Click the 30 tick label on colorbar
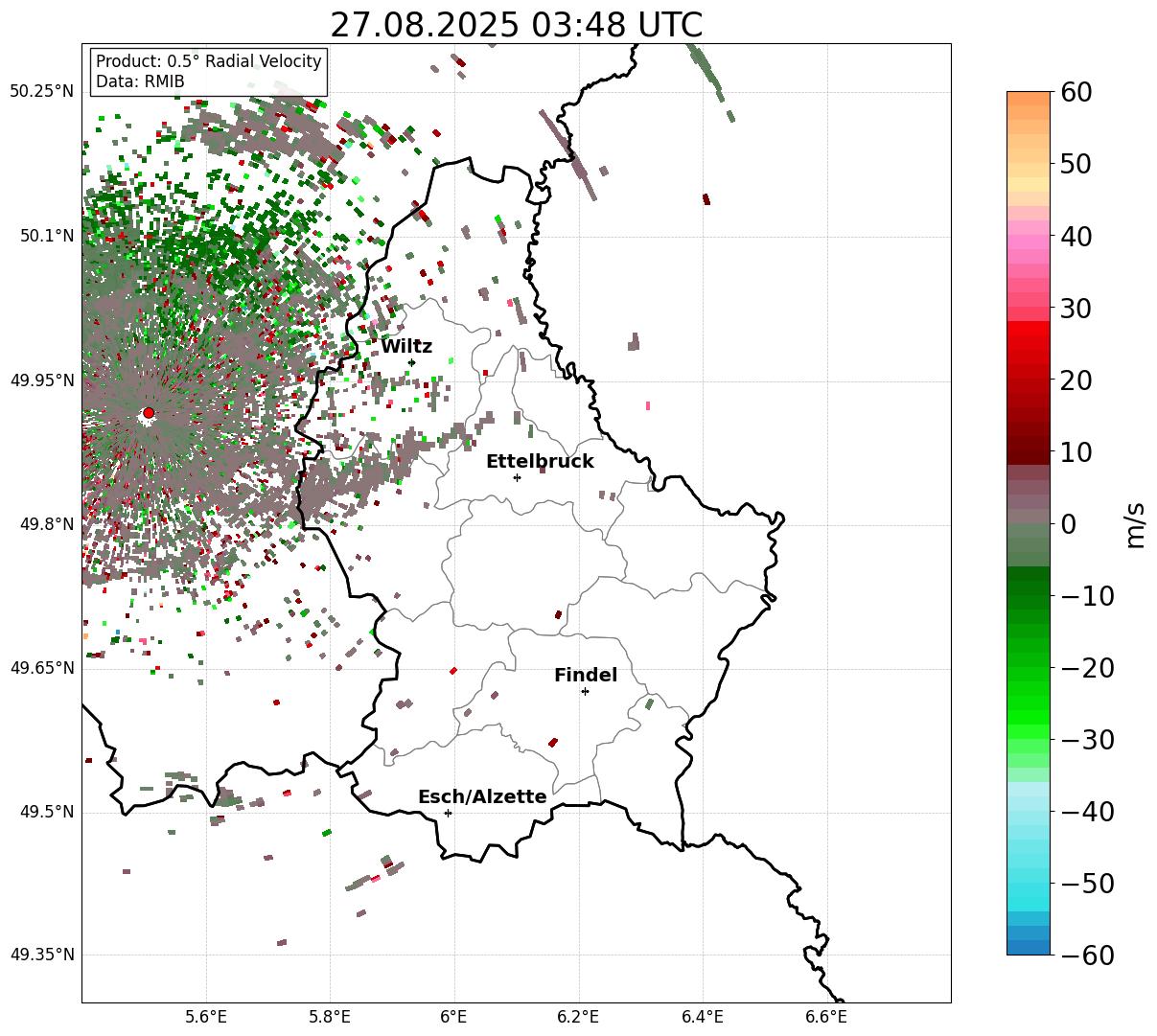The width and height of the screenshot is (1157, 1036). [x=1076, y=308]
